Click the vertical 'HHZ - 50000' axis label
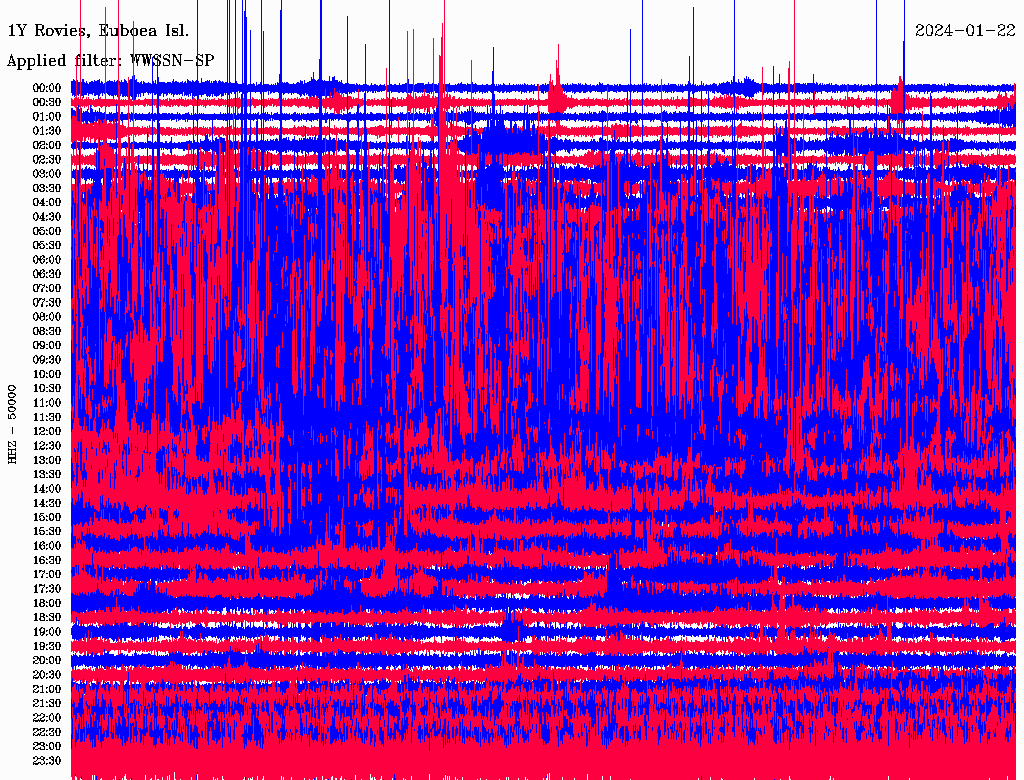Viewport: 1024px width, 780px height. [x=13, y=423]
